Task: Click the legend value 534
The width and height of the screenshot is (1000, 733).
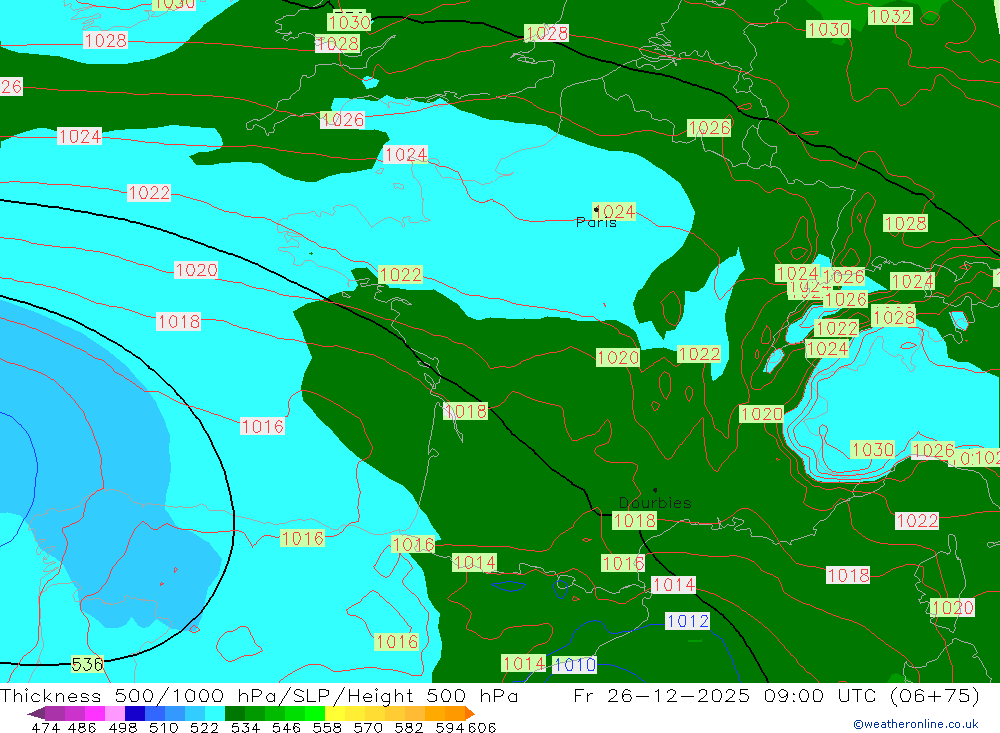Action: click(x=246, y=727)
